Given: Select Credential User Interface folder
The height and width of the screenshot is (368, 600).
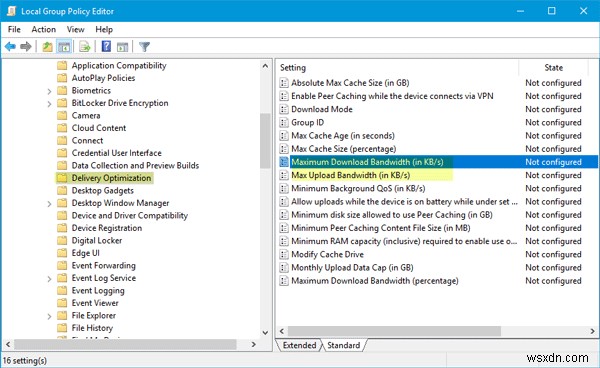Looking at the screenshot, I should click(x=117, y=153).
